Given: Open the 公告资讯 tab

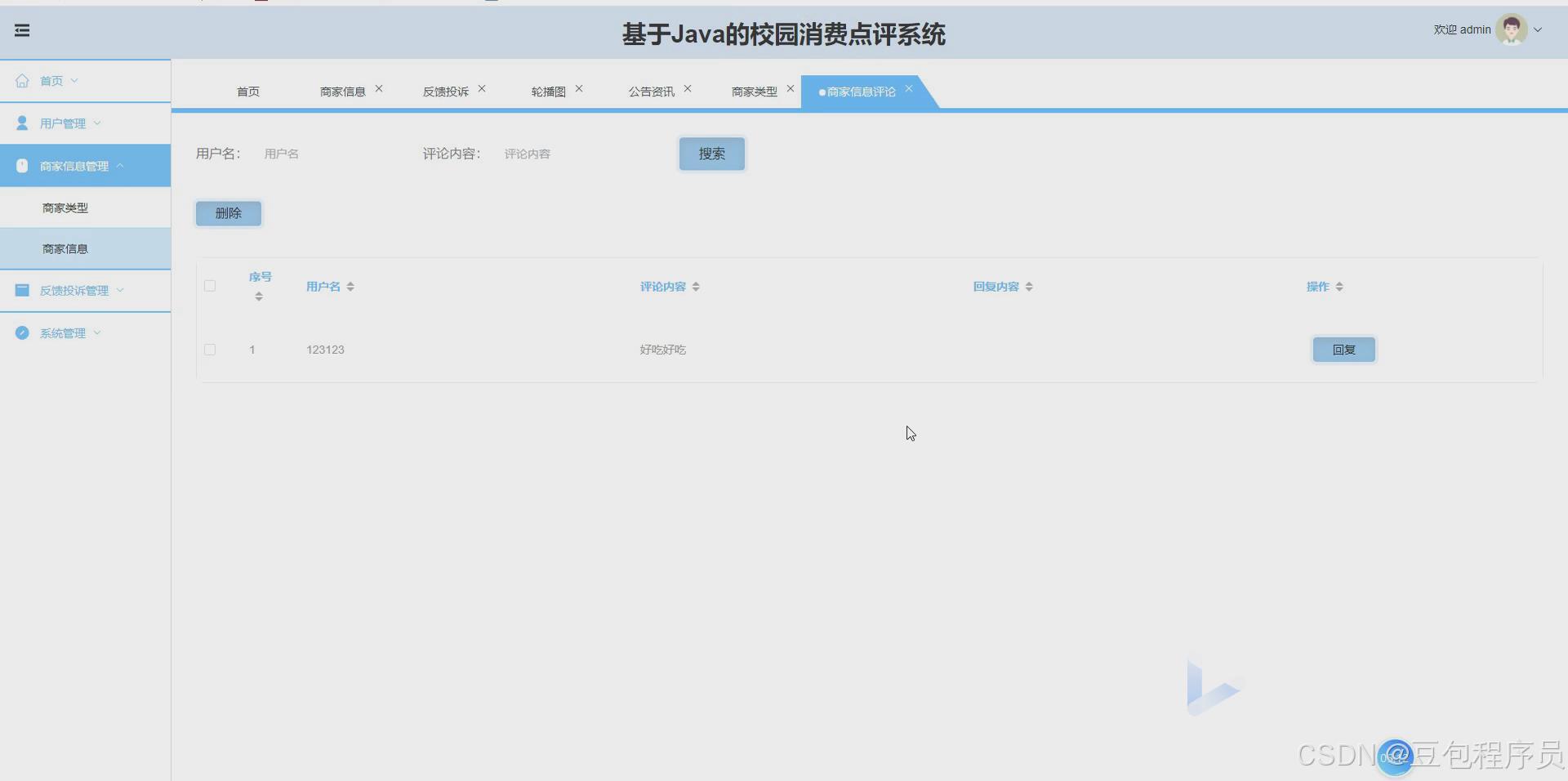Looking at the screenshot, I should click(651, 91).
